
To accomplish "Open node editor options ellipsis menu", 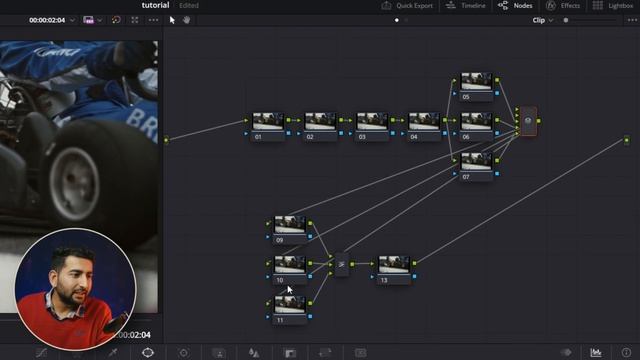I will (632, 20).
